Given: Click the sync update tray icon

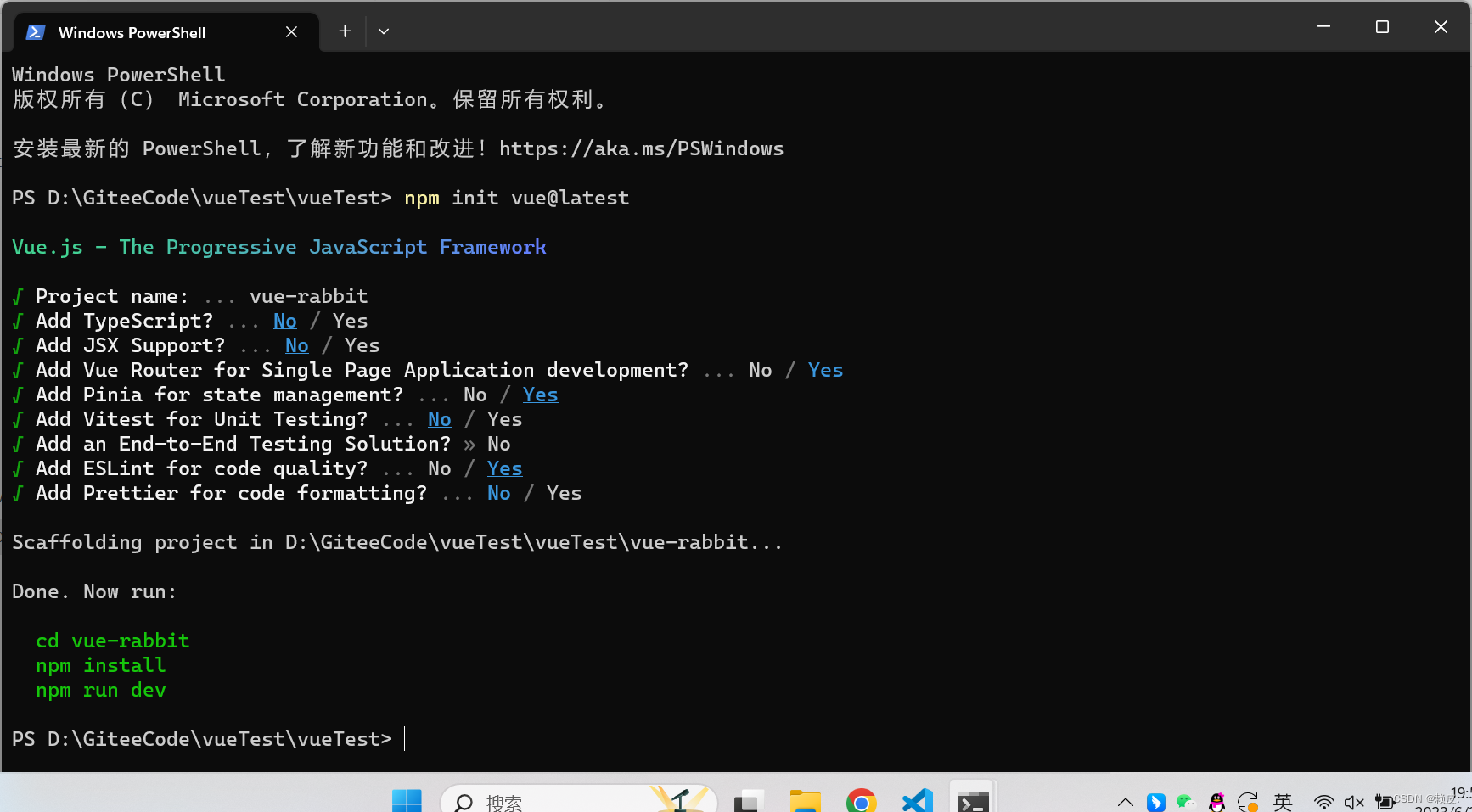Looking at the screenshot, I should coord(1248,802).
